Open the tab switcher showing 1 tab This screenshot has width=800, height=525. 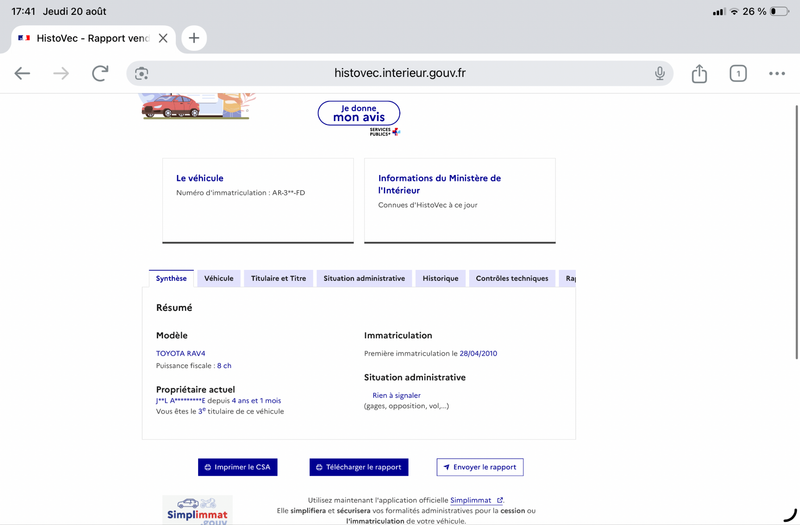pyautogui.click(x=738, y=73)
